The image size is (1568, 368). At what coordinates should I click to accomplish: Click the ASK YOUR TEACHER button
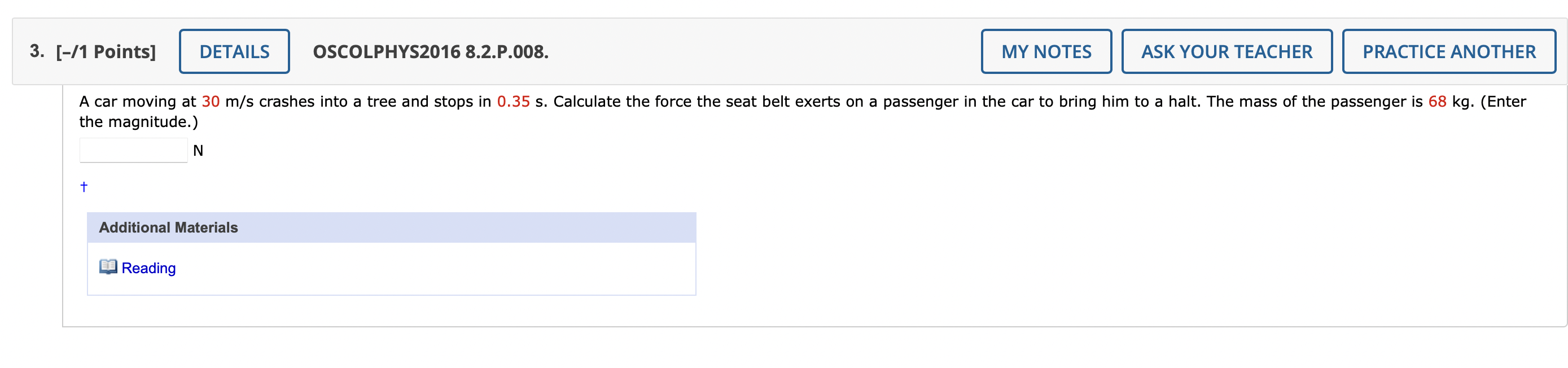(x=1227, y=52)
